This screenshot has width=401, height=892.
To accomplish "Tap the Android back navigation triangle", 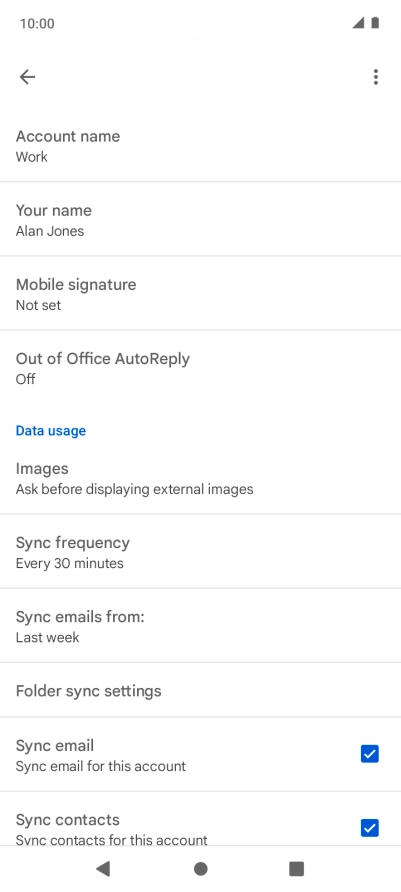I will (x=102, y=868).
